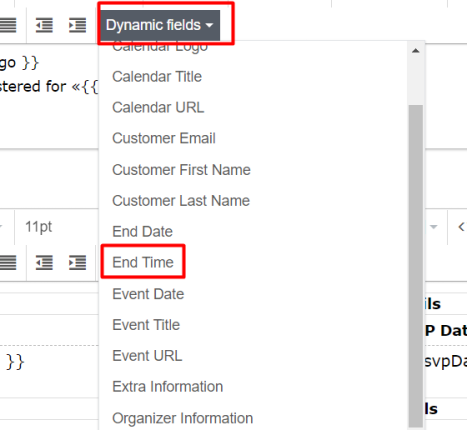Image resolution: width=467 pixels, height=430 pixels.
Task: Select Event Title option
Action: point(146,325)
